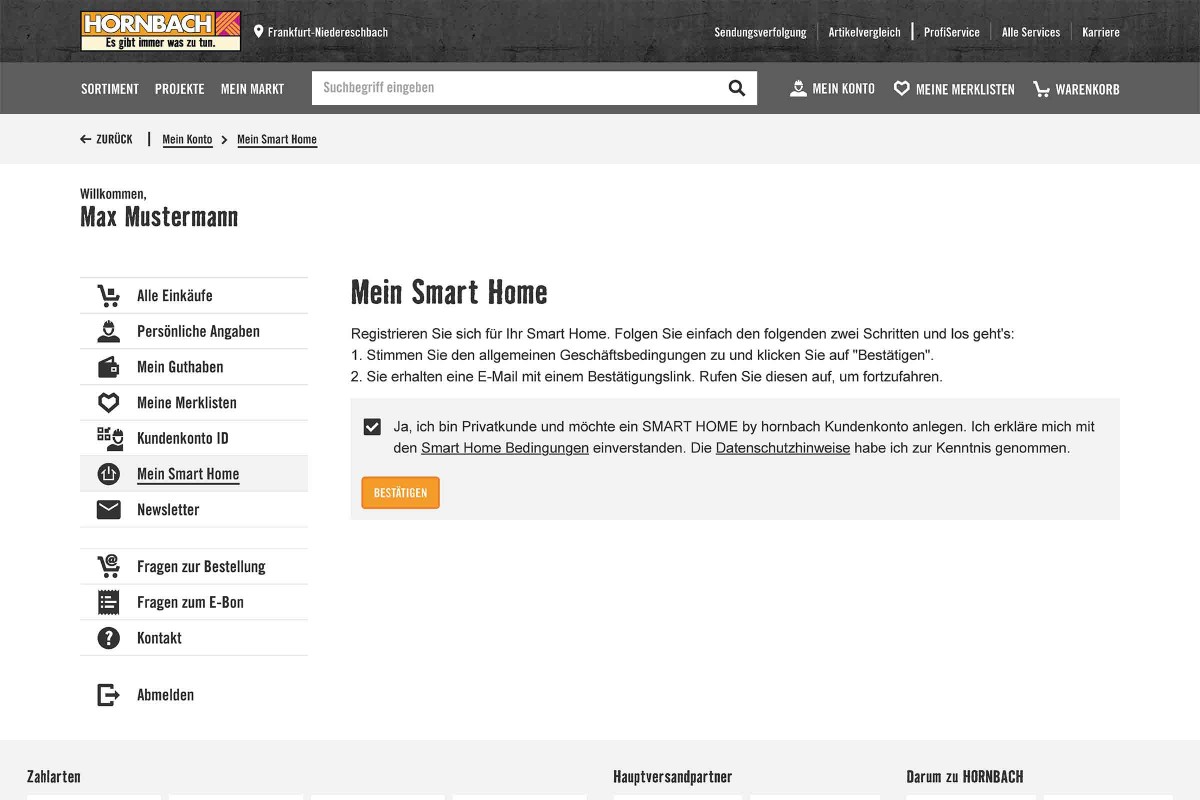Open ProfiService link
Viewport: 1200px width, 800px height.
point(951,32)
